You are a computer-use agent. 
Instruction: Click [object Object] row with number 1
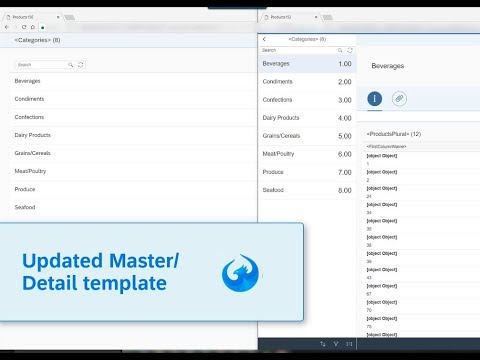pos(422,160)
